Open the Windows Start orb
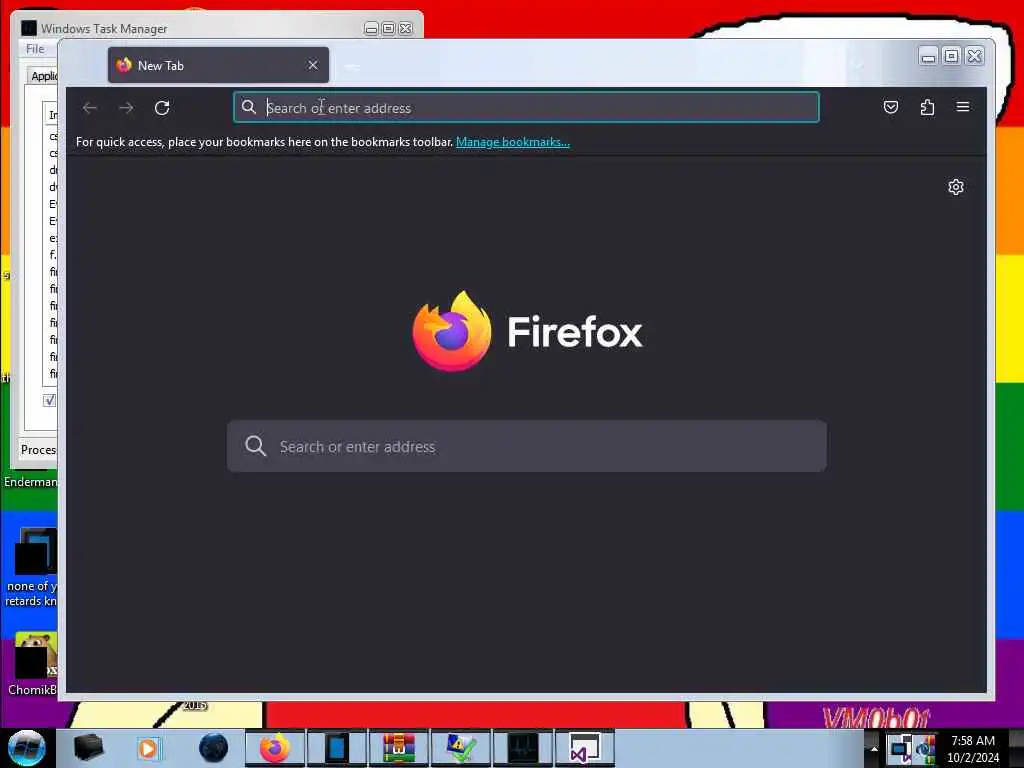Screen dimensions: 1024x768 [x=26, y=748]
